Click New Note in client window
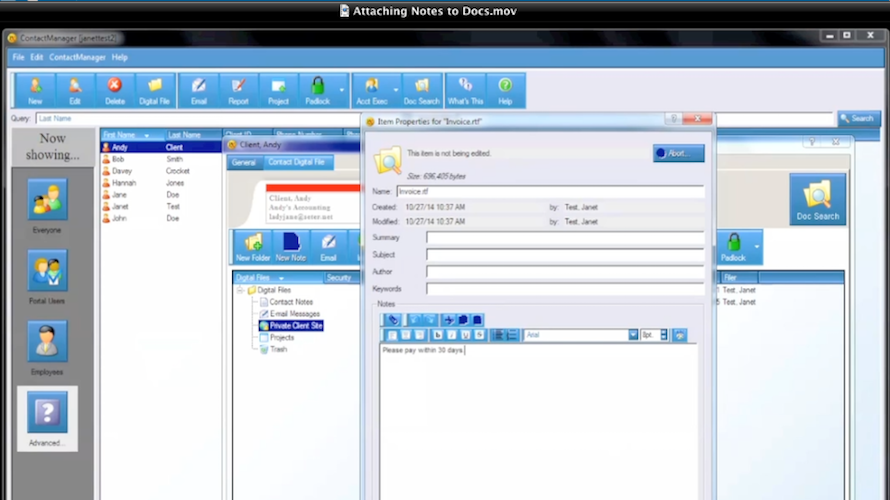Viewport: 890px width, 500px height. point(291,247)
